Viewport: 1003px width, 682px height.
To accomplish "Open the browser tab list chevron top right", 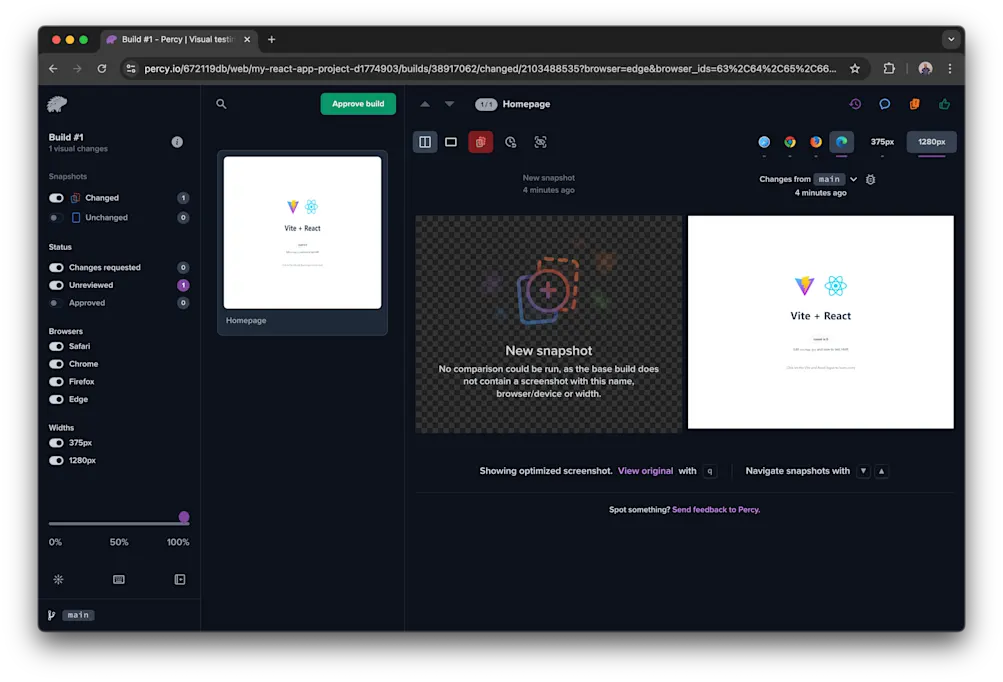I will tap(950, 38).
